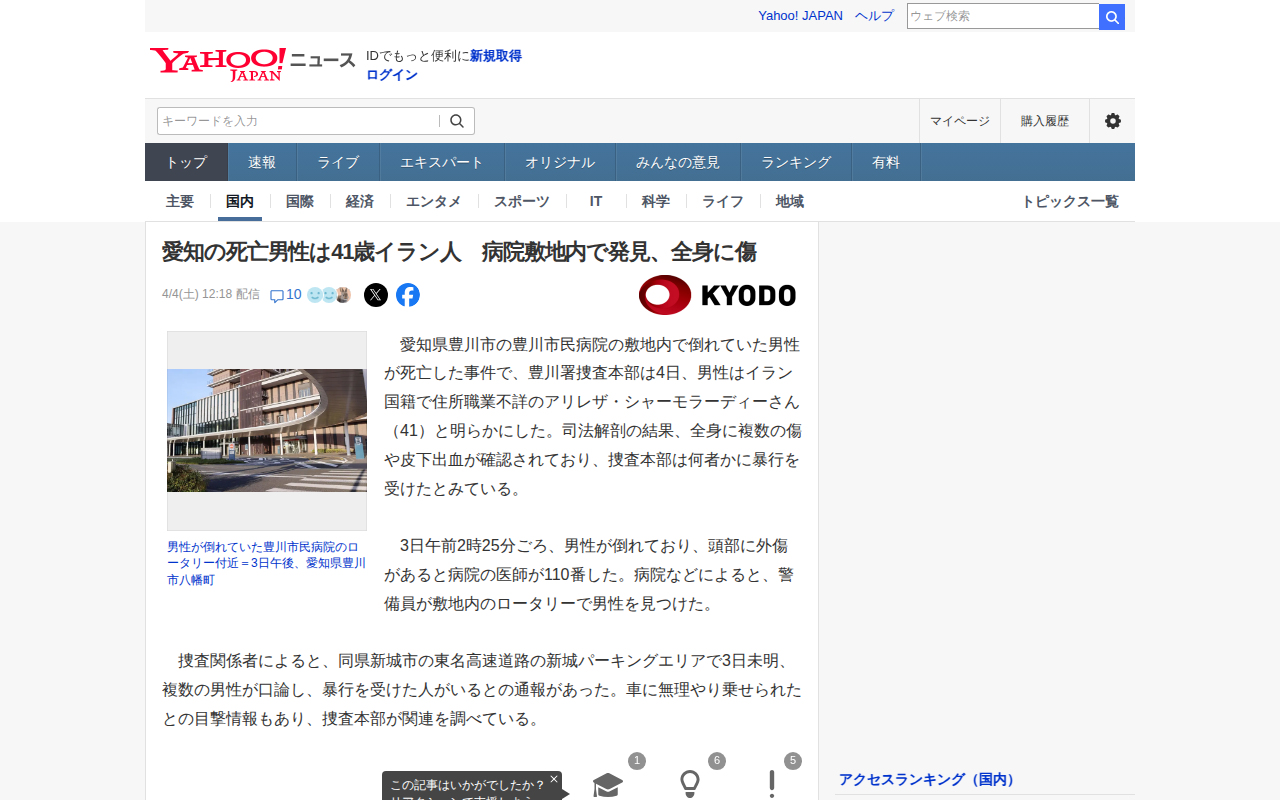Image resolution: width=1280 pixels, height=800 pixels.
Task: Select the ライブ tab
Action: [338, 162]
